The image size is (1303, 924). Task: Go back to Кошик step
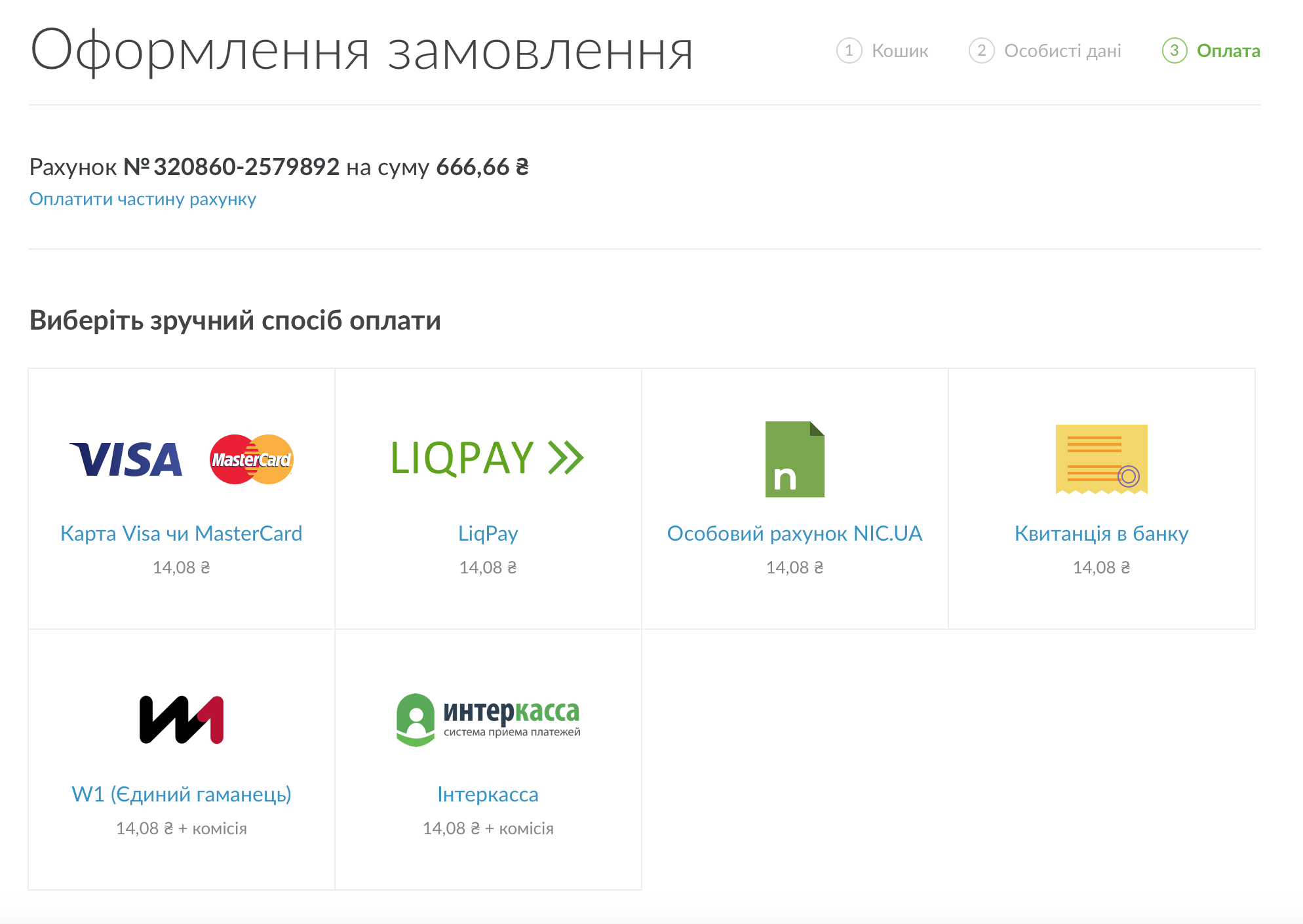click(x=900, y=51)
